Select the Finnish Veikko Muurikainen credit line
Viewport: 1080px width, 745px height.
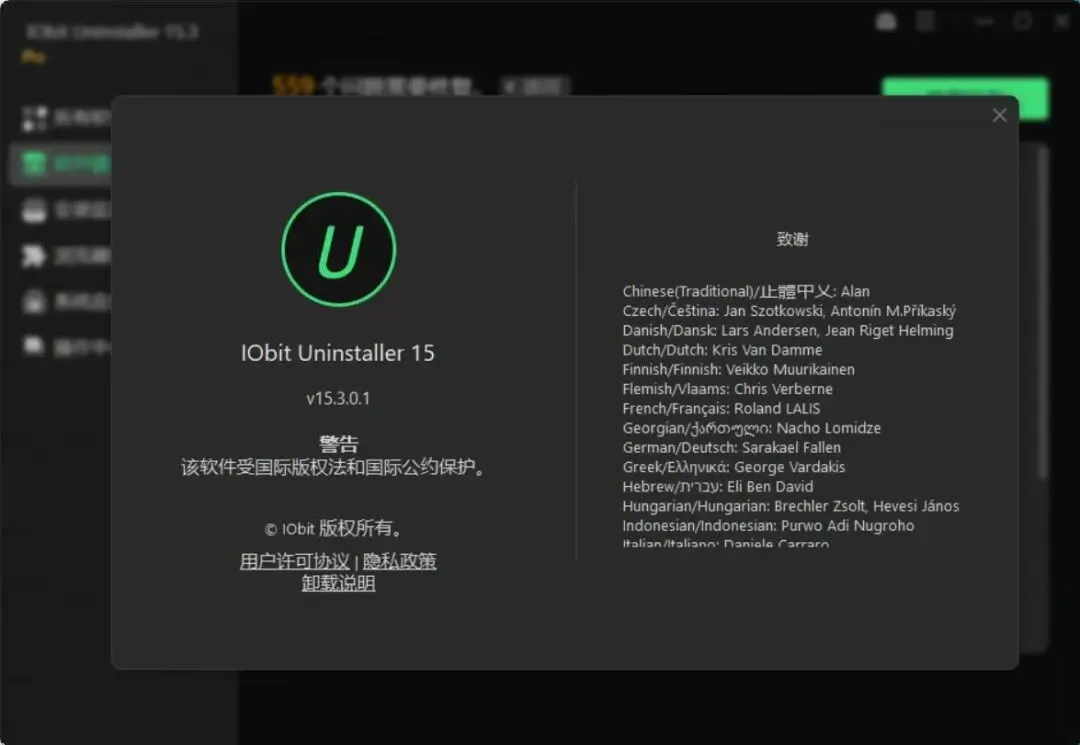[738, 369]
